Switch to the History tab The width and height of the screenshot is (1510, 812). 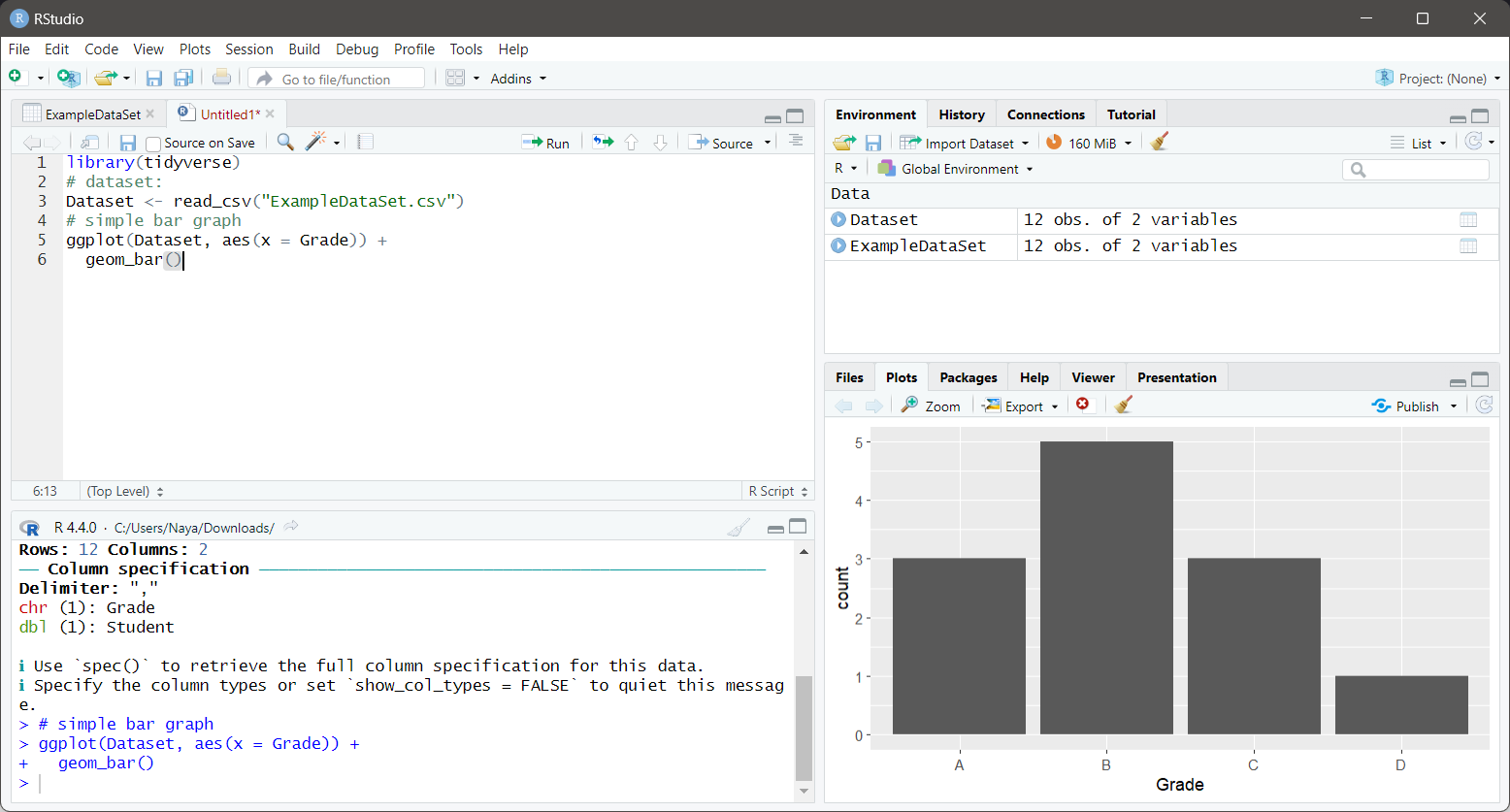pos(961,114)
